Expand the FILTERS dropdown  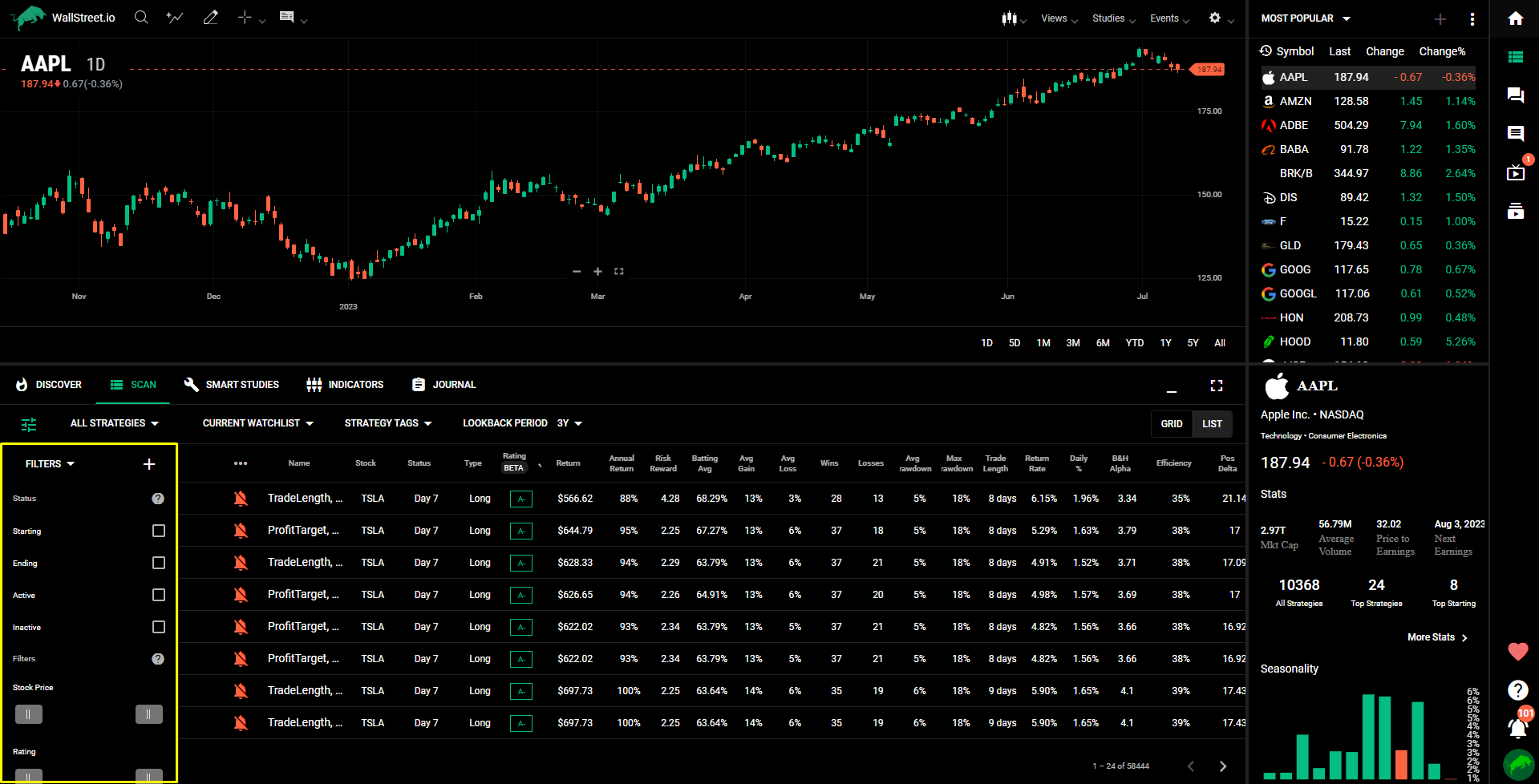50,464
